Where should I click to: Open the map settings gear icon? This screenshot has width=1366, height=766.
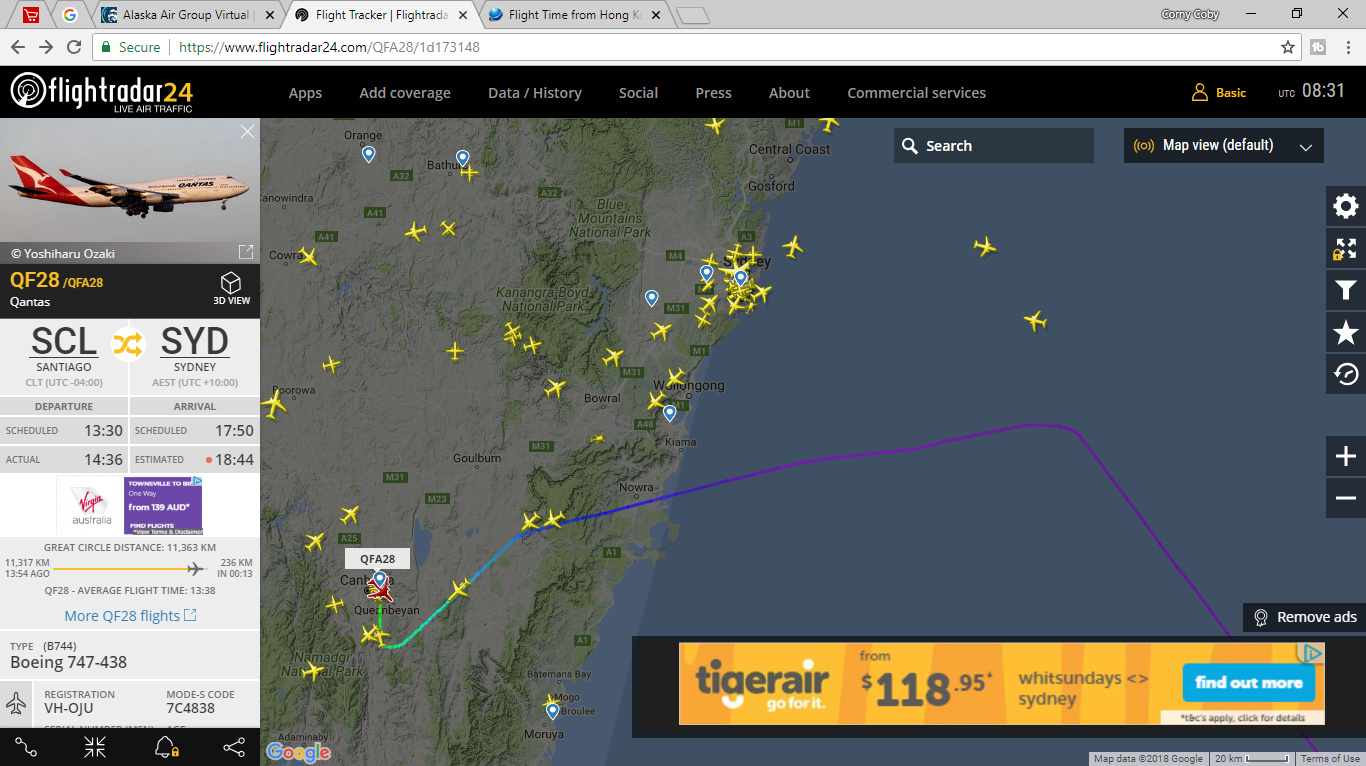(1346, 206)
